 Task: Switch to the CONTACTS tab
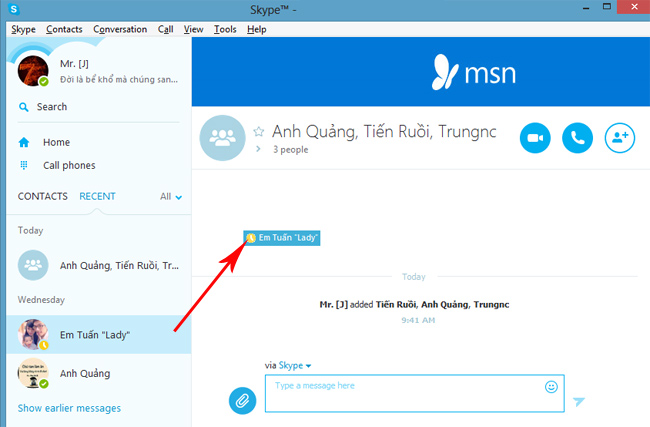click(x=42, y=196)
